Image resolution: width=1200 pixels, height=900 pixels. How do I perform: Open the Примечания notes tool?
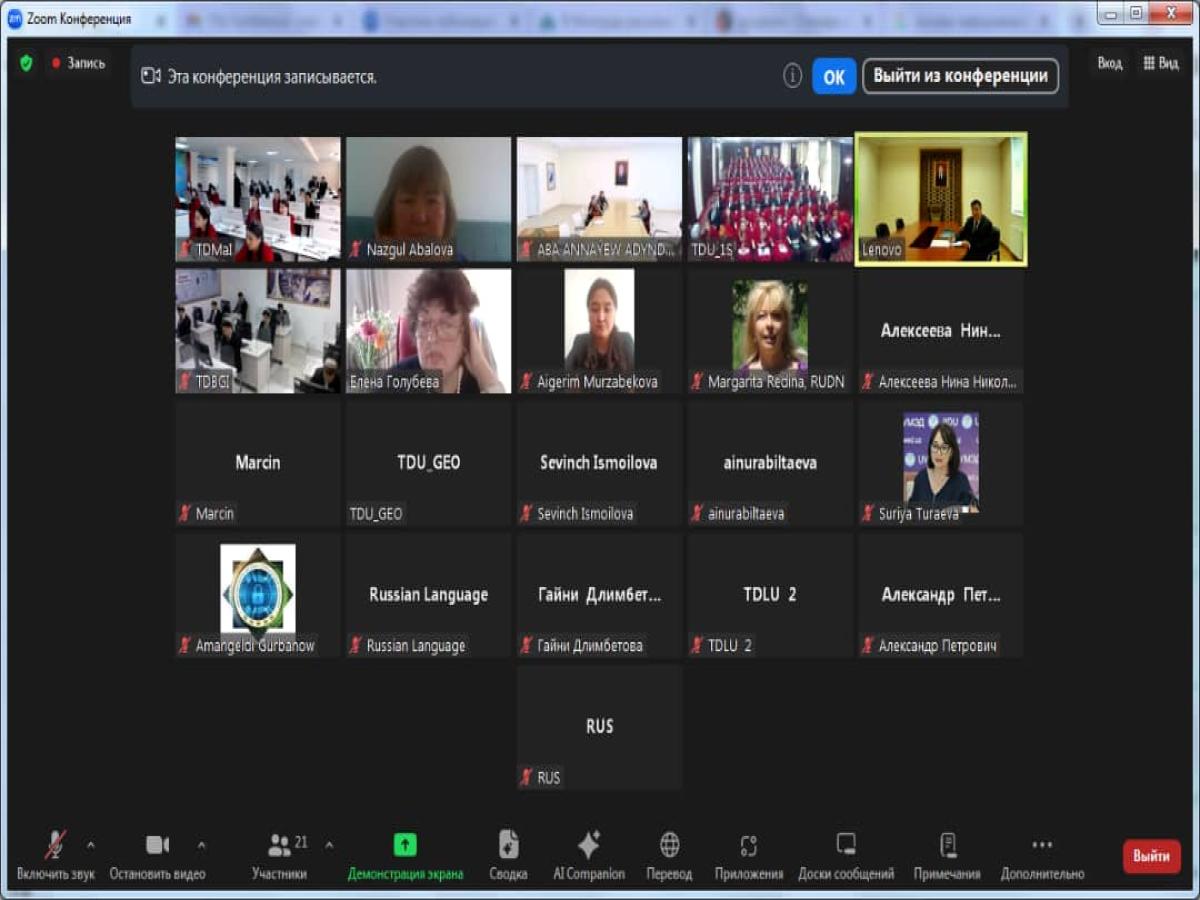click(947, 856)
